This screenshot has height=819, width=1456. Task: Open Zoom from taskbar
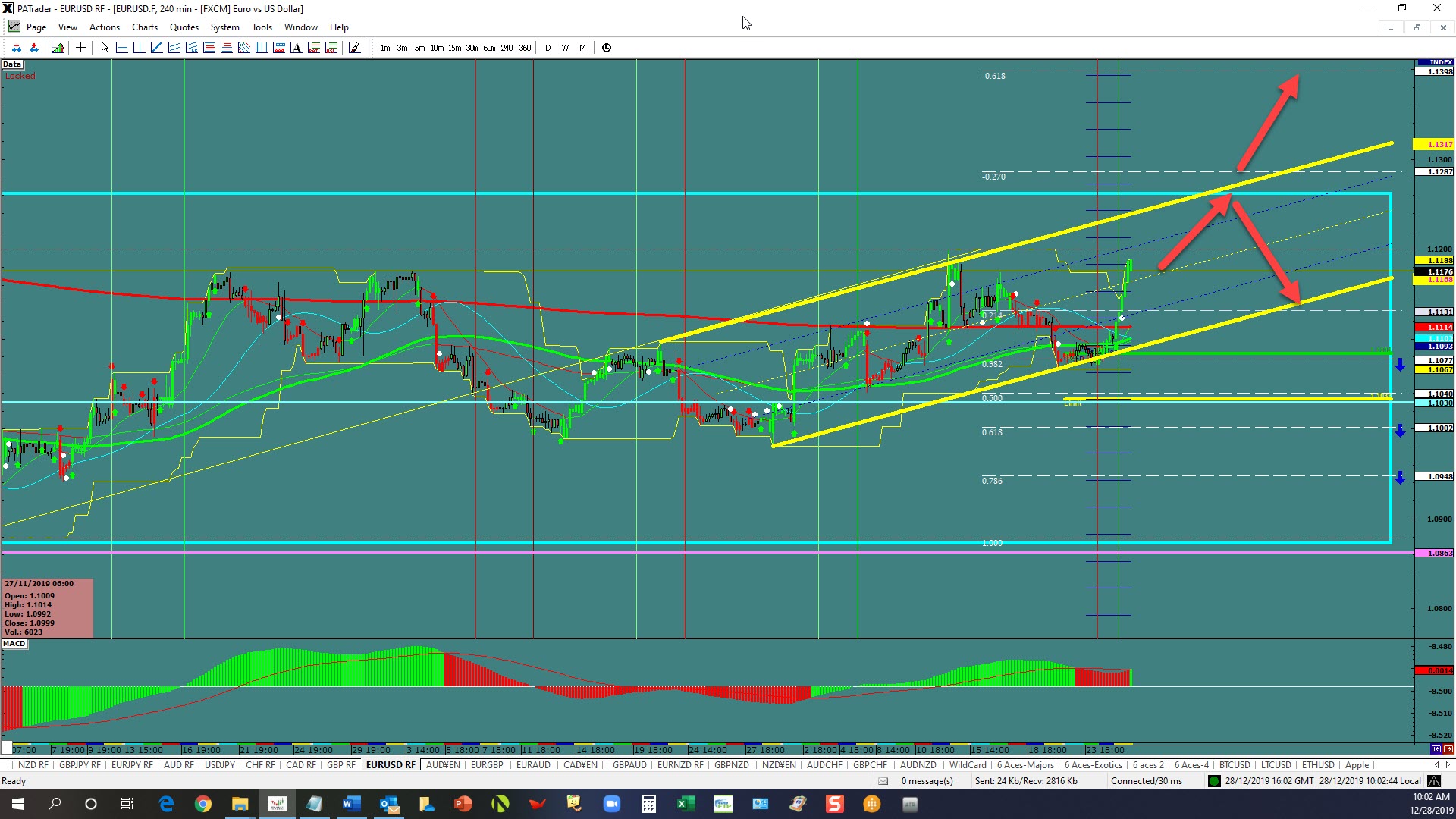pos(611,804)
